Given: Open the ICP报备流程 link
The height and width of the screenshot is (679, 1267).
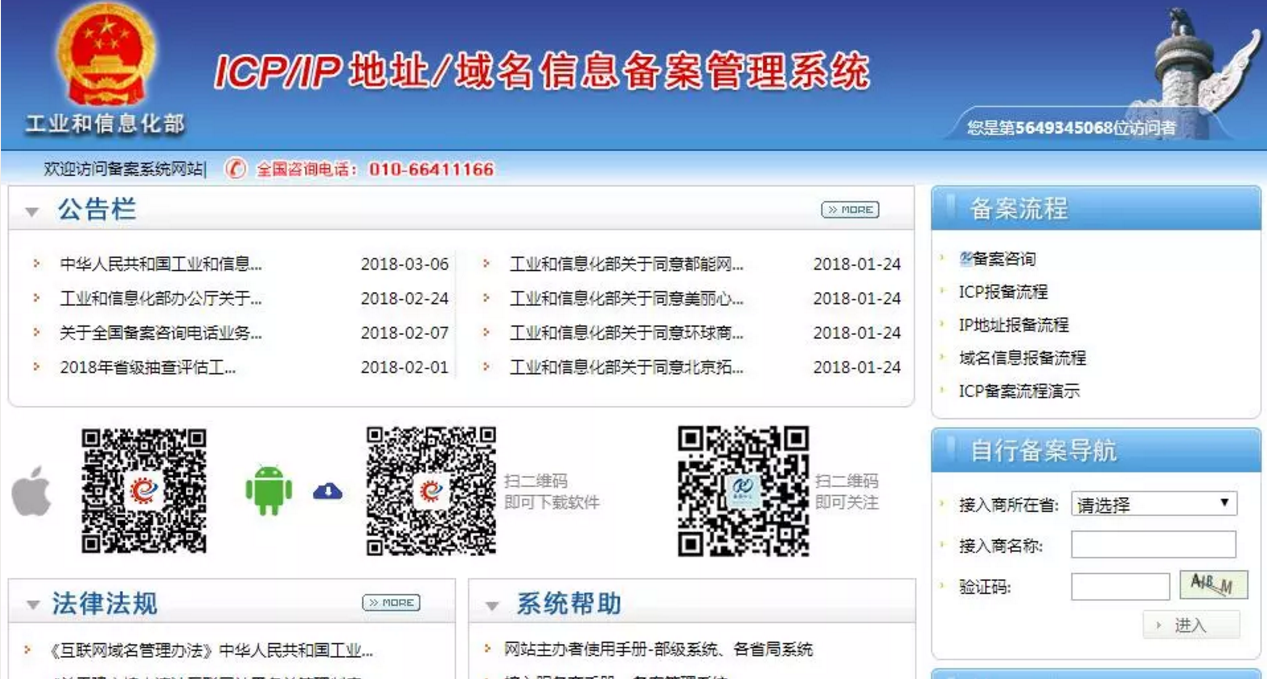Looking at the screenshot, I should click(x=1003, y=291).
